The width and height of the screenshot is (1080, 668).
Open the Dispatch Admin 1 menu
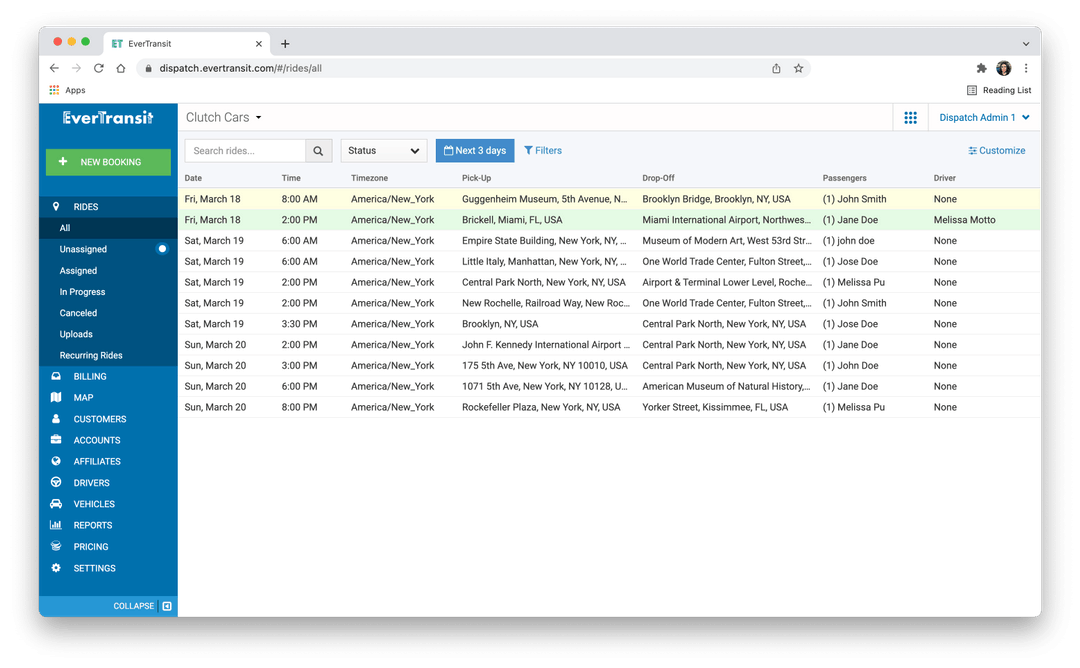983,117
